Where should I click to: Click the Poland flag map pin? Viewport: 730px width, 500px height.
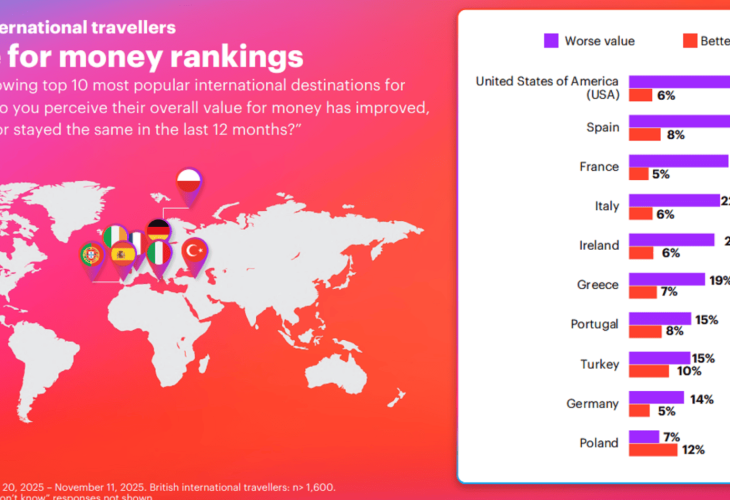tap(189, 181)
